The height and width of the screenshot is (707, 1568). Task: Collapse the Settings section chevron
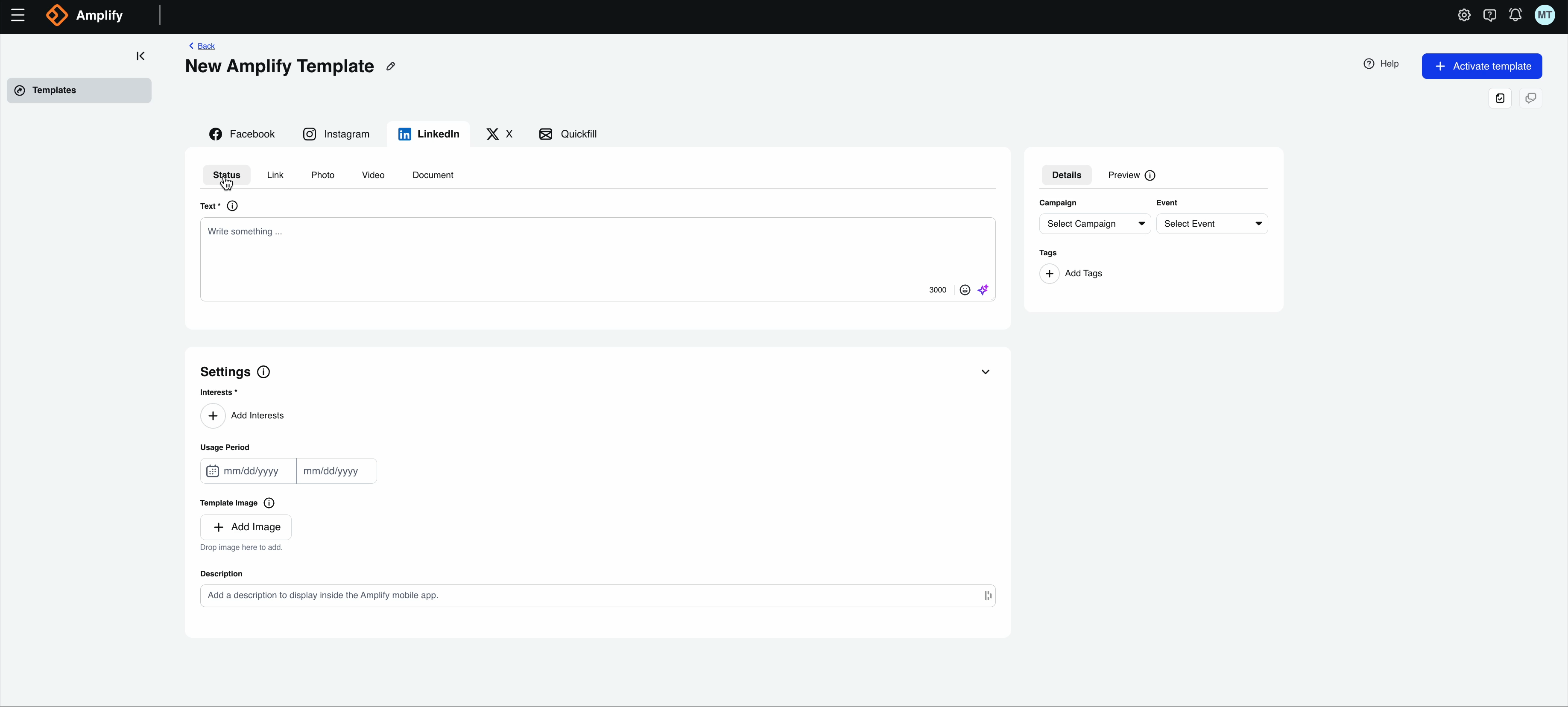coord(986,372)
